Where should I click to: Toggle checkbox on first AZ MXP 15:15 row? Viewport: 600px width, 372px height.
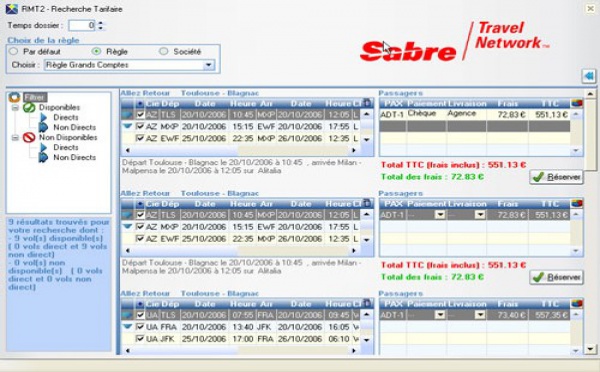(140, 126)
